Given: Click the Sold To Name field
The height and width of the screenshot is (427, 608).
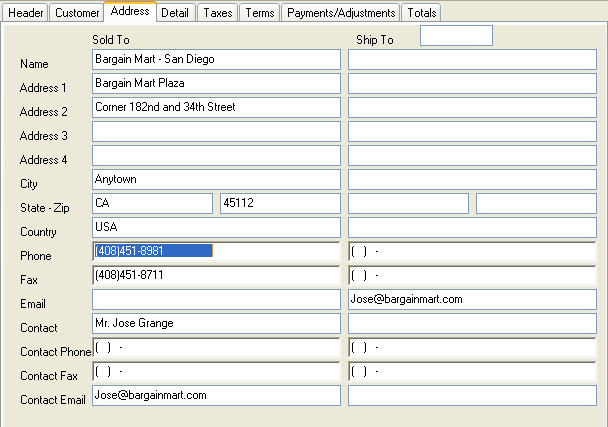Looking at the screenshot, I should coord(216,60).
